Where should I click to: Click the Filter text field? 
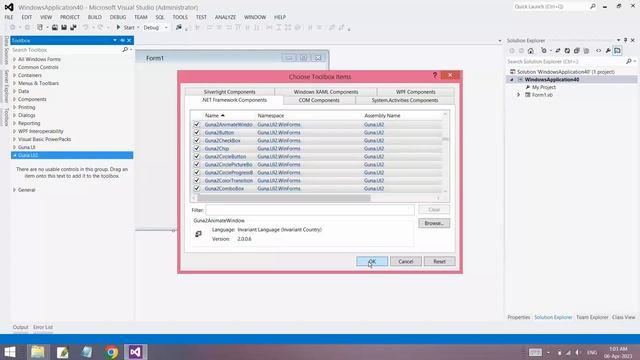[310, 210]
